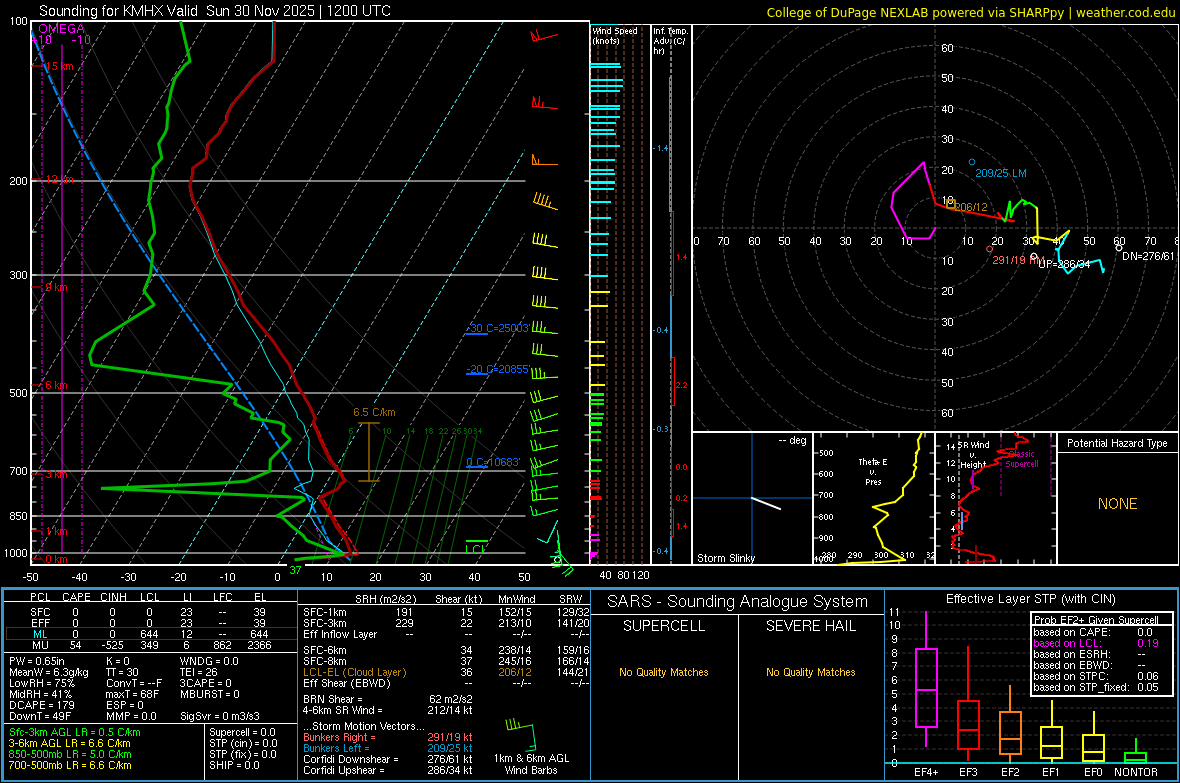Click the magenta EF4+ box plot
The image size is (1180, 783).
point(926,680)
